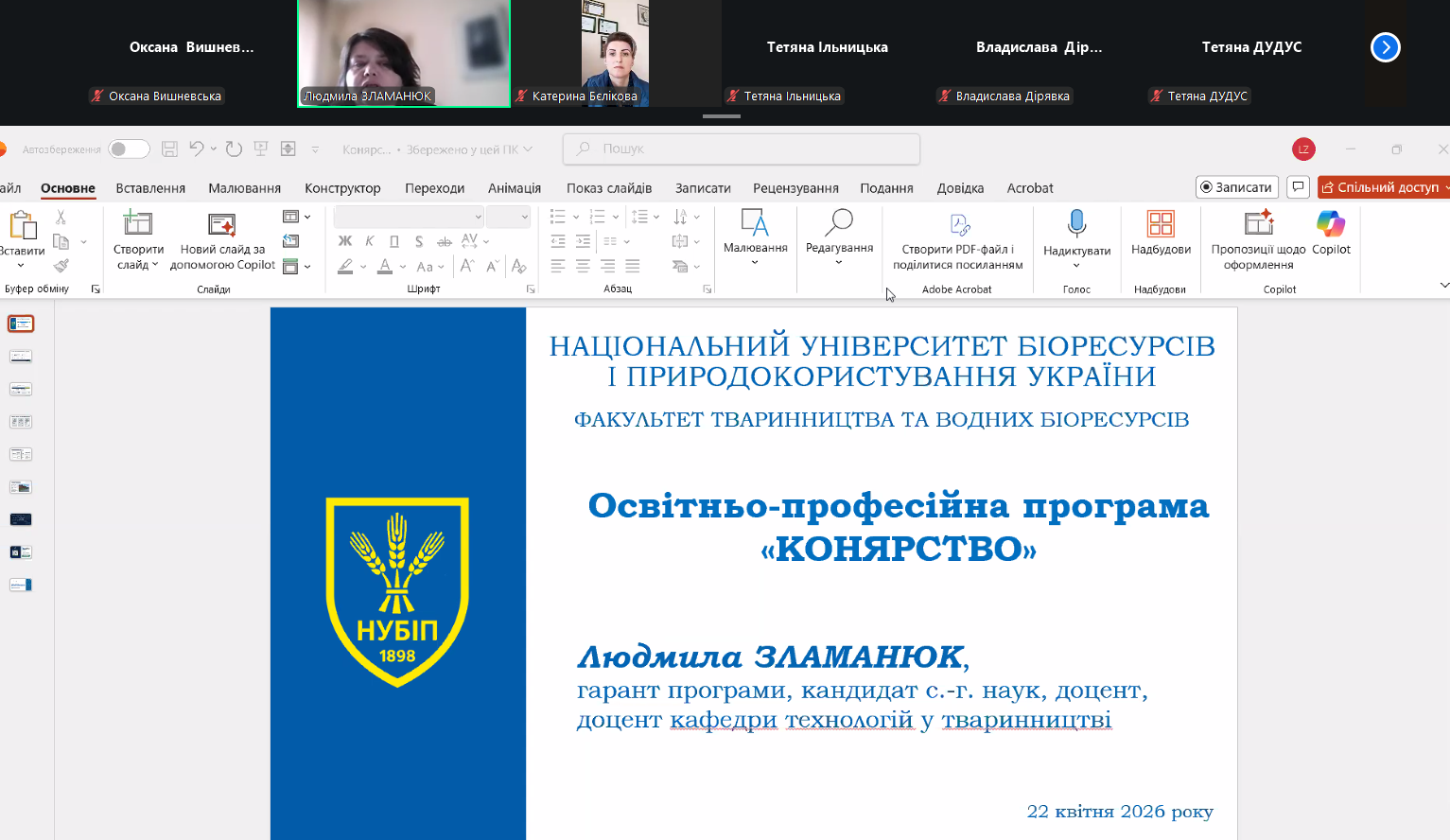This screenshot has height=840, width=1450.
Task: Expand the Редагування dropdown
Action: point(839,236)
